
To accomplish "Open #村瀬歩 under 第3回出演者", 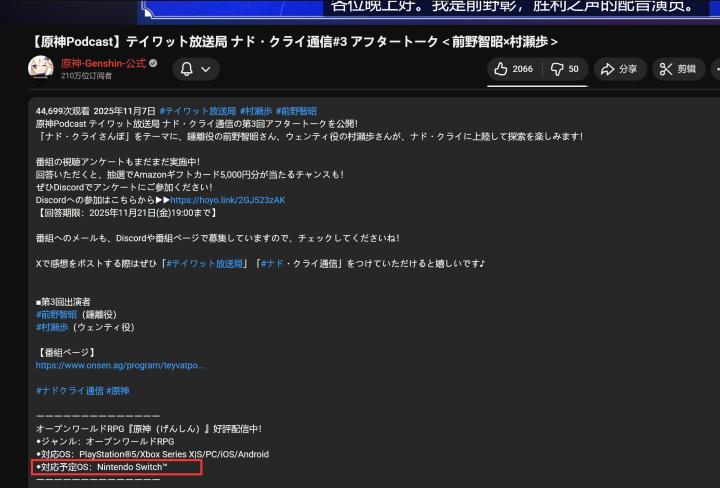I will 52,327.
